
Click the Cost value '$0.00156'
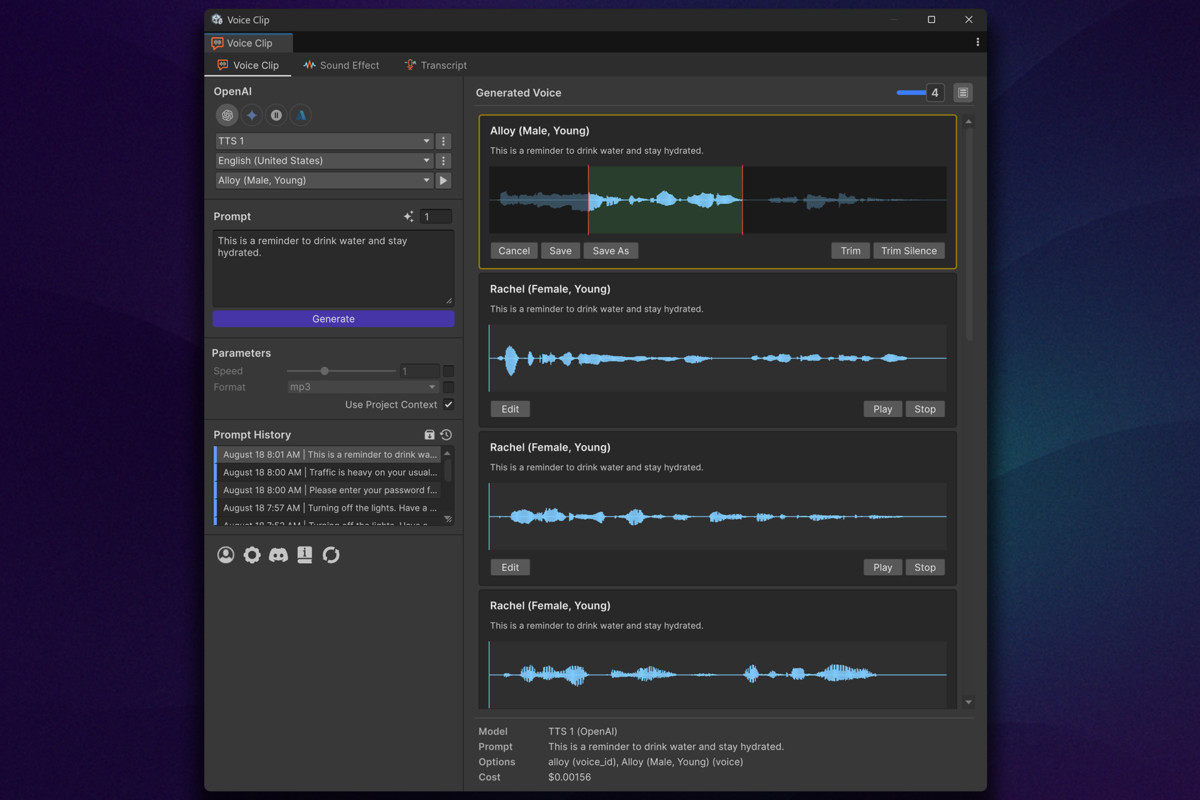[569, 777]
